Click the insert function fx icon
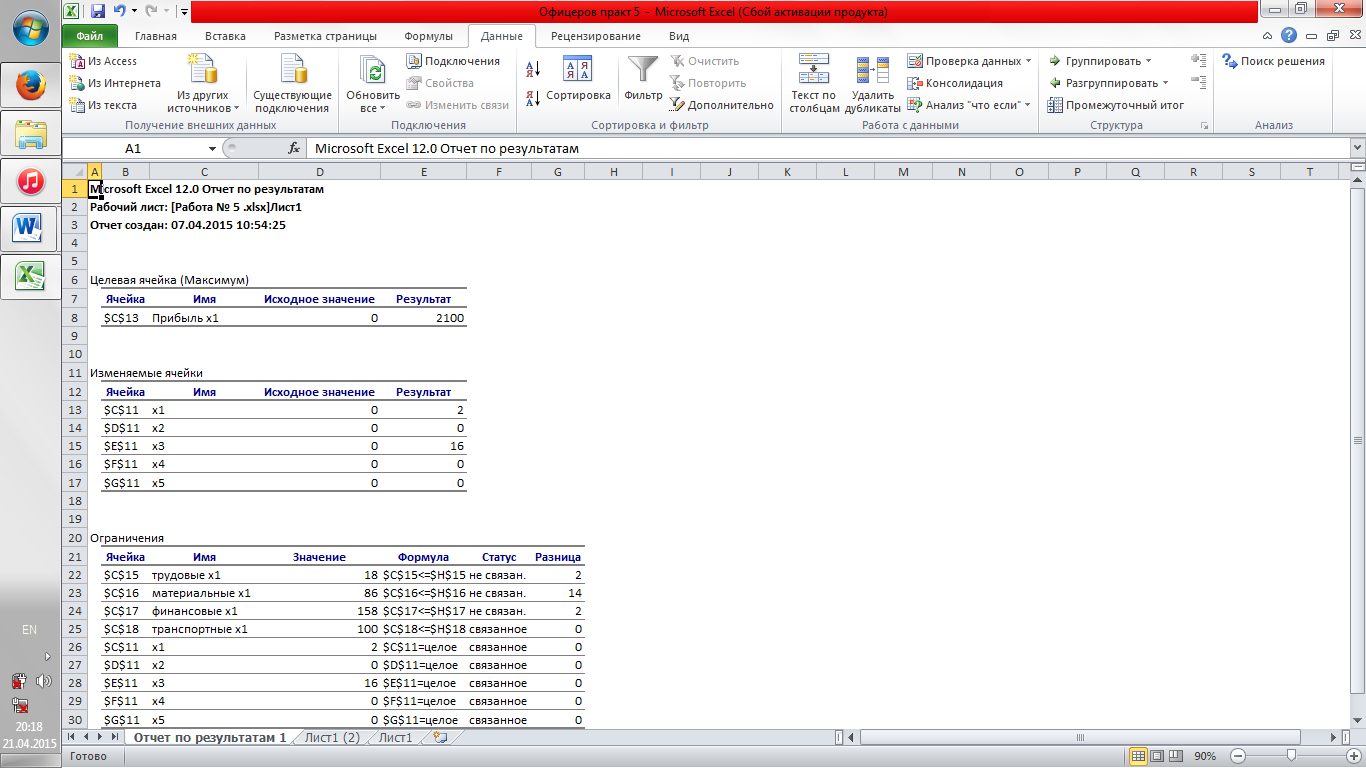 pyautogui.click(x=294, y=148)
